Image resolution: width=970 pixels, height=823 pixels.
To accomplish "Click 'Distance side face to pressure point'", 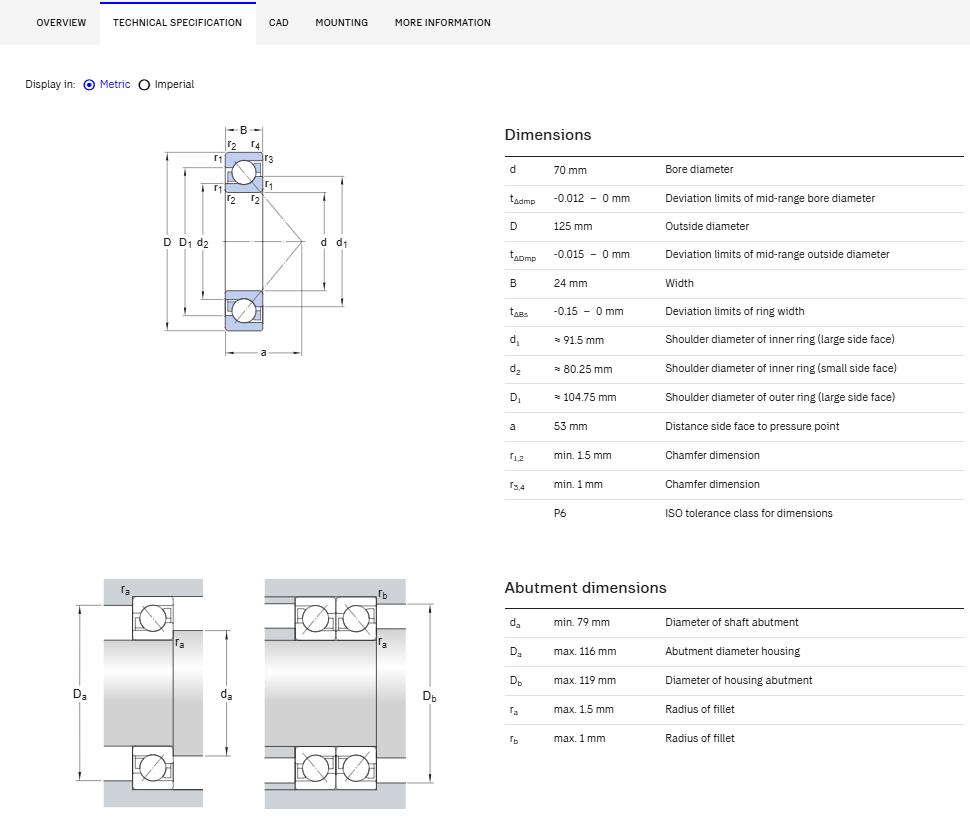I will pyautogui.click(x=752, y=426).
